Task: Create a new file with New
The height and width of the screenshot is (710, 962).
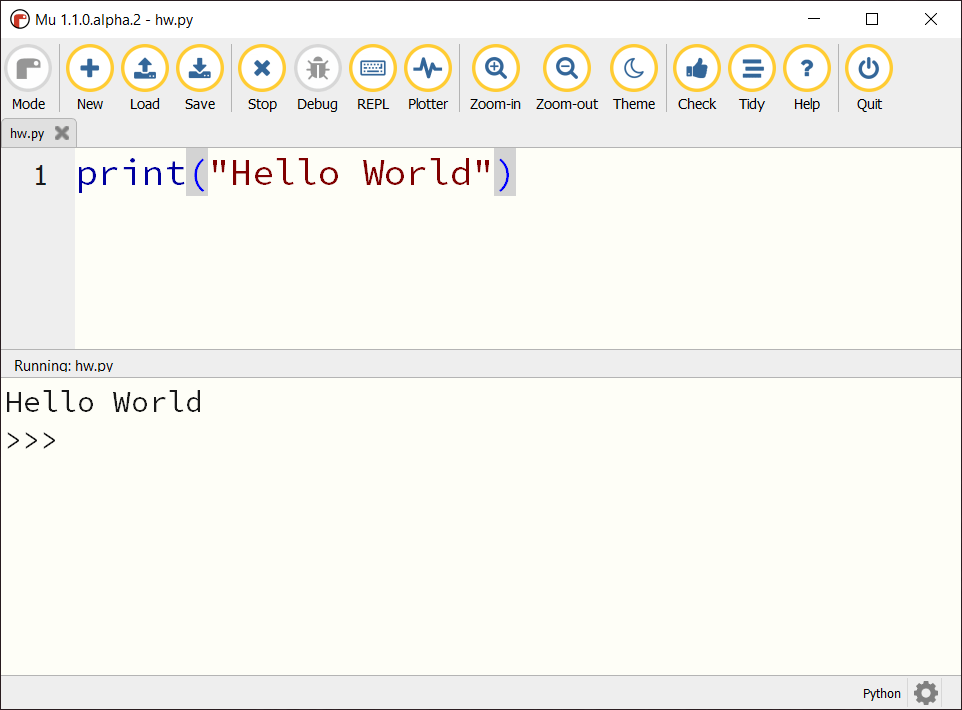Action: point(90,78)
